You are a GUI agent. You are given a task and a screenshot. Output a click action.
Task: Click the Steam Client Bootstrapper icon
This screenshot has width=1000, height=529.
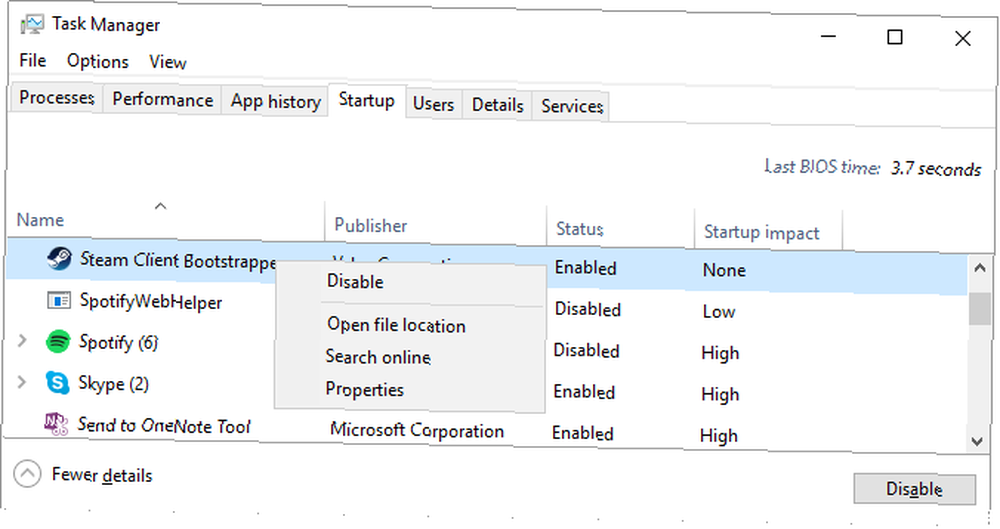[59, 258]
